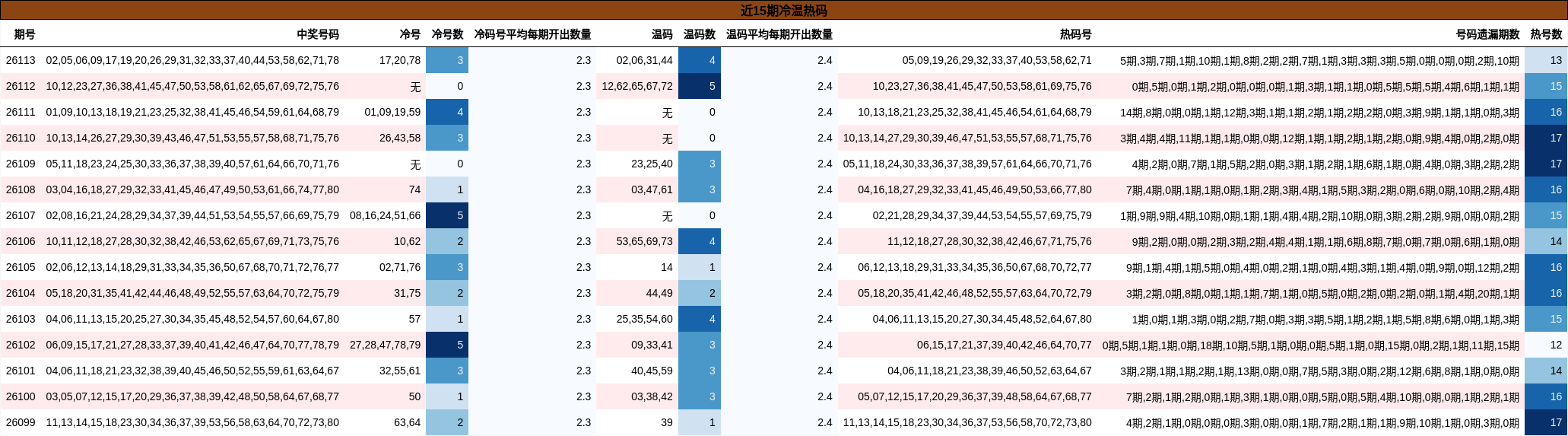The image size is (1568, 436).
Task: Select the 期号 column header
Action: 24,34
